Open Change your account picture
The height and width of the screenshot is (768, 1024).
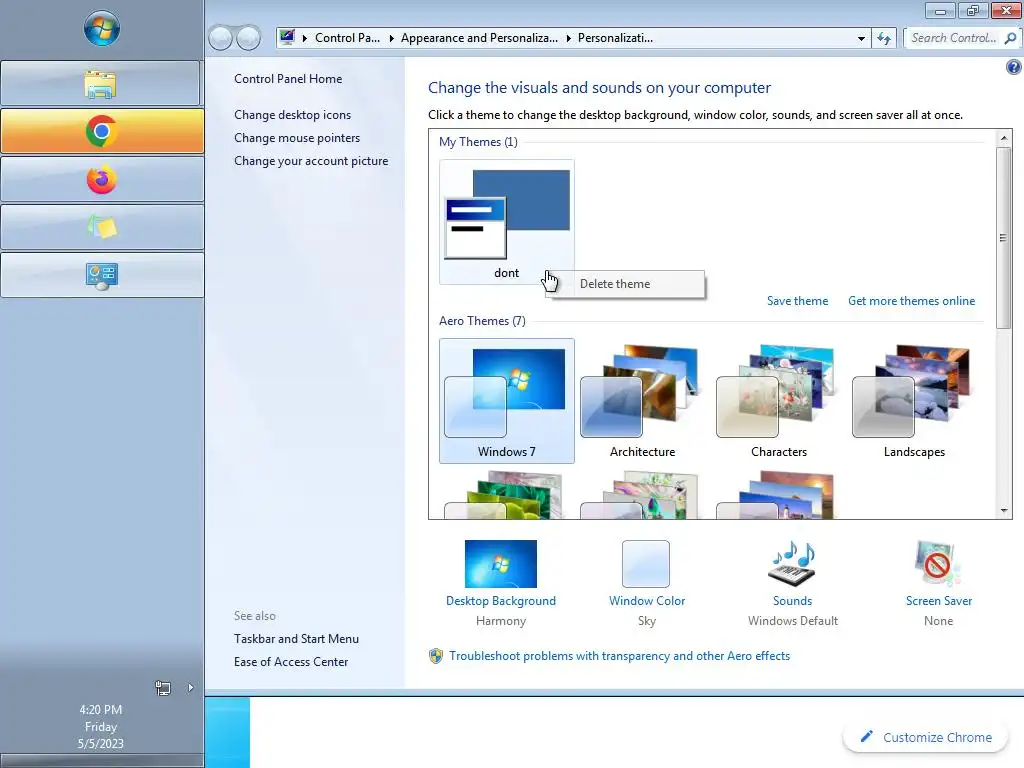tap(311, 161)
